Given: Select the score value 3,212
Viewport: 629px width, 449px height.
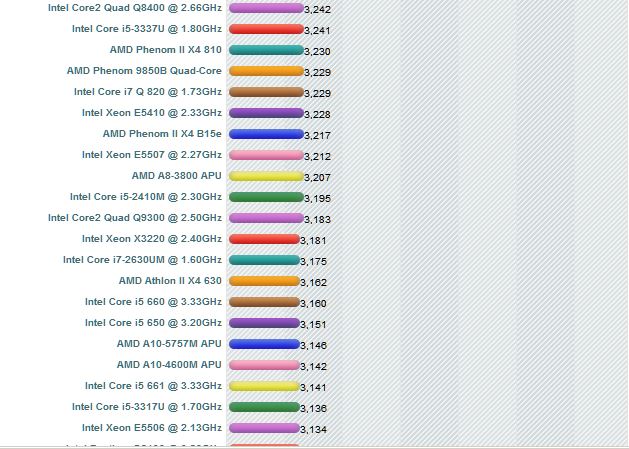Looking at the screenshot, I should point(317,156).
